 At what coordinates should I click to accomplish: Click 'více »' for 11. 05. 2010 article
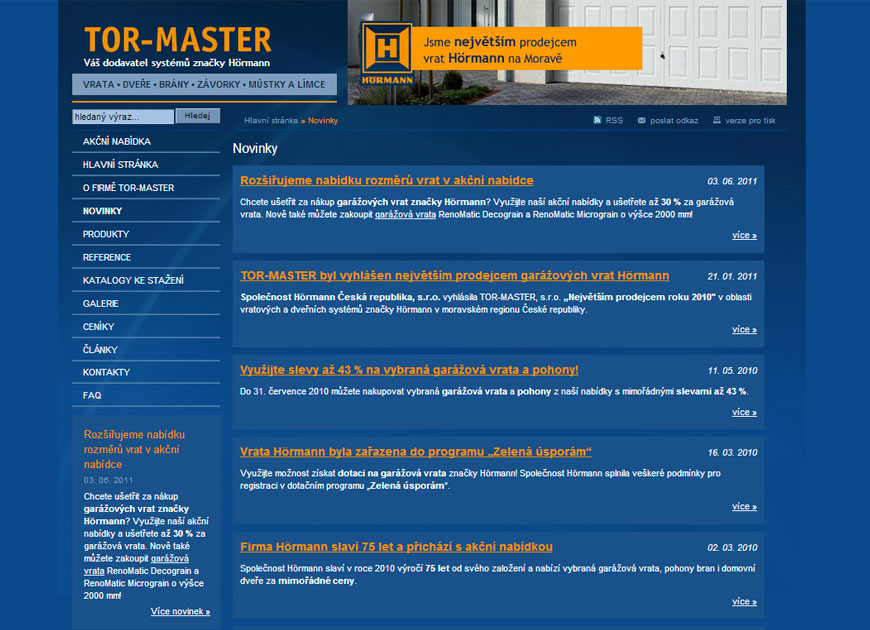click(x=744, y=412)
